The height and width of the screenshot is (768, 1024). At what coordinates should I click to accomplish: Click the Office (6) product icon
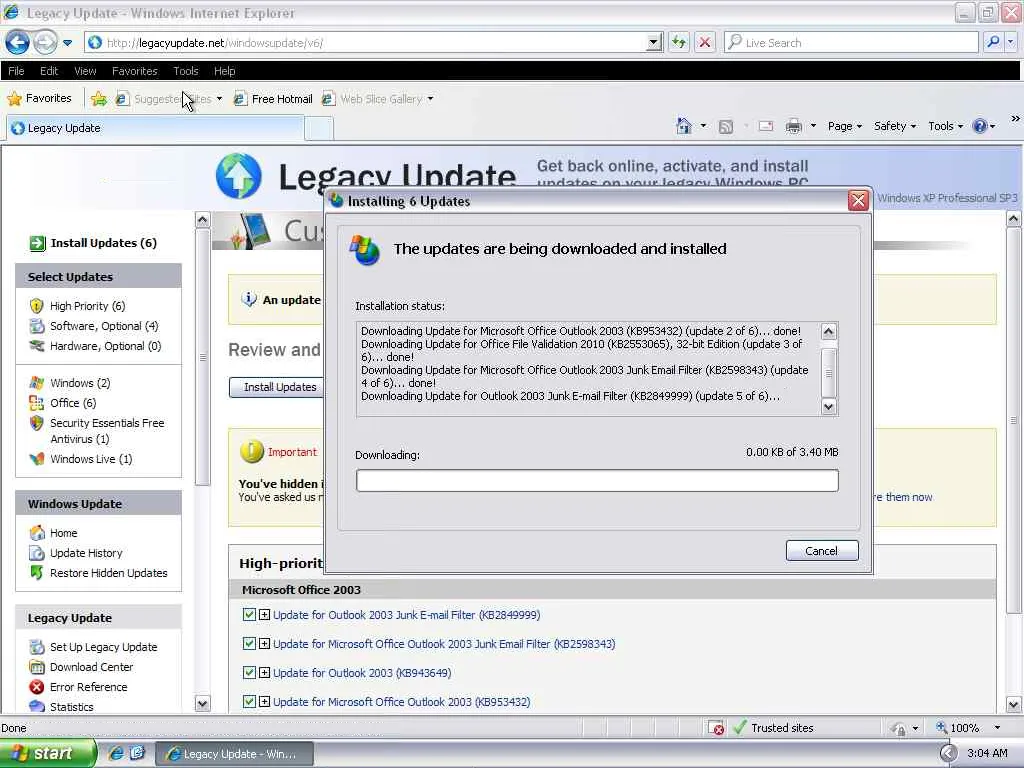[37, 403]
